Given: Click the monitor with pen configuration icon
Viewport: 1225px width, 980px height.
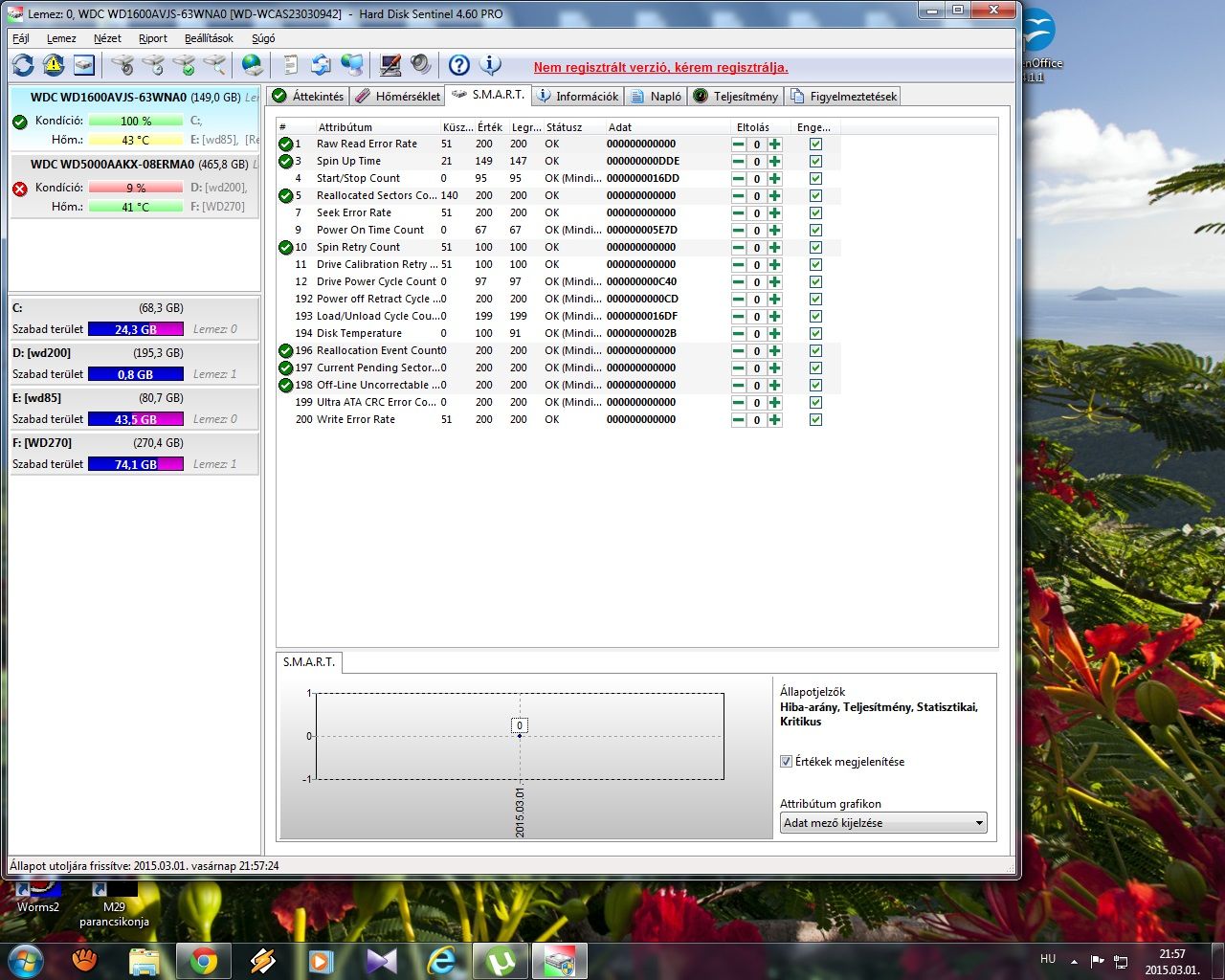Looking at the screenshot, I should tap(390, 65).
